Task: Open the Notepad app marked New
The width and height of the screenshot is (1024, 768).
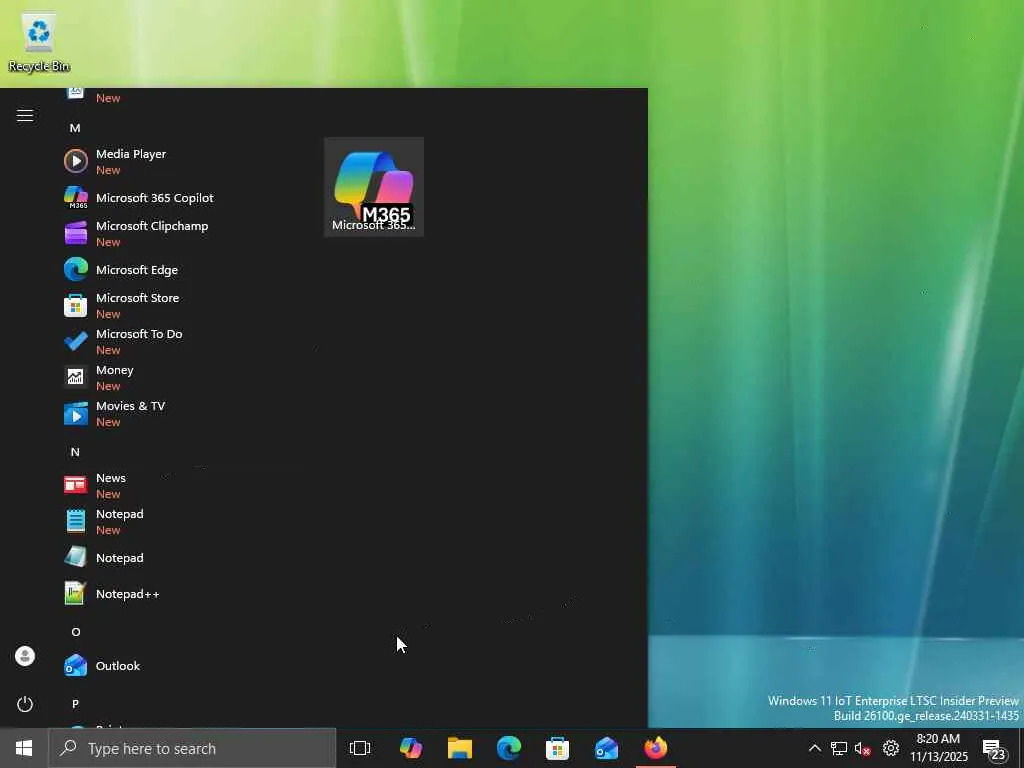Action: [104, 521]
